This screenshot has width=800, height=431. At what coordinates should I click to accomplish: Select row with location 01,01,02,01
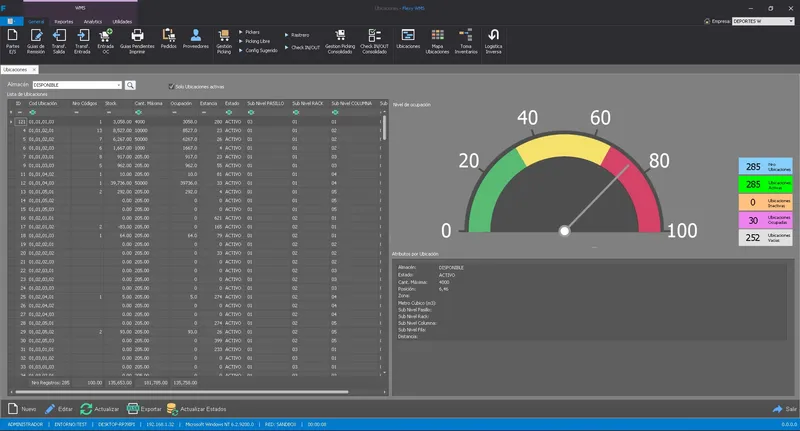[194, 131]
